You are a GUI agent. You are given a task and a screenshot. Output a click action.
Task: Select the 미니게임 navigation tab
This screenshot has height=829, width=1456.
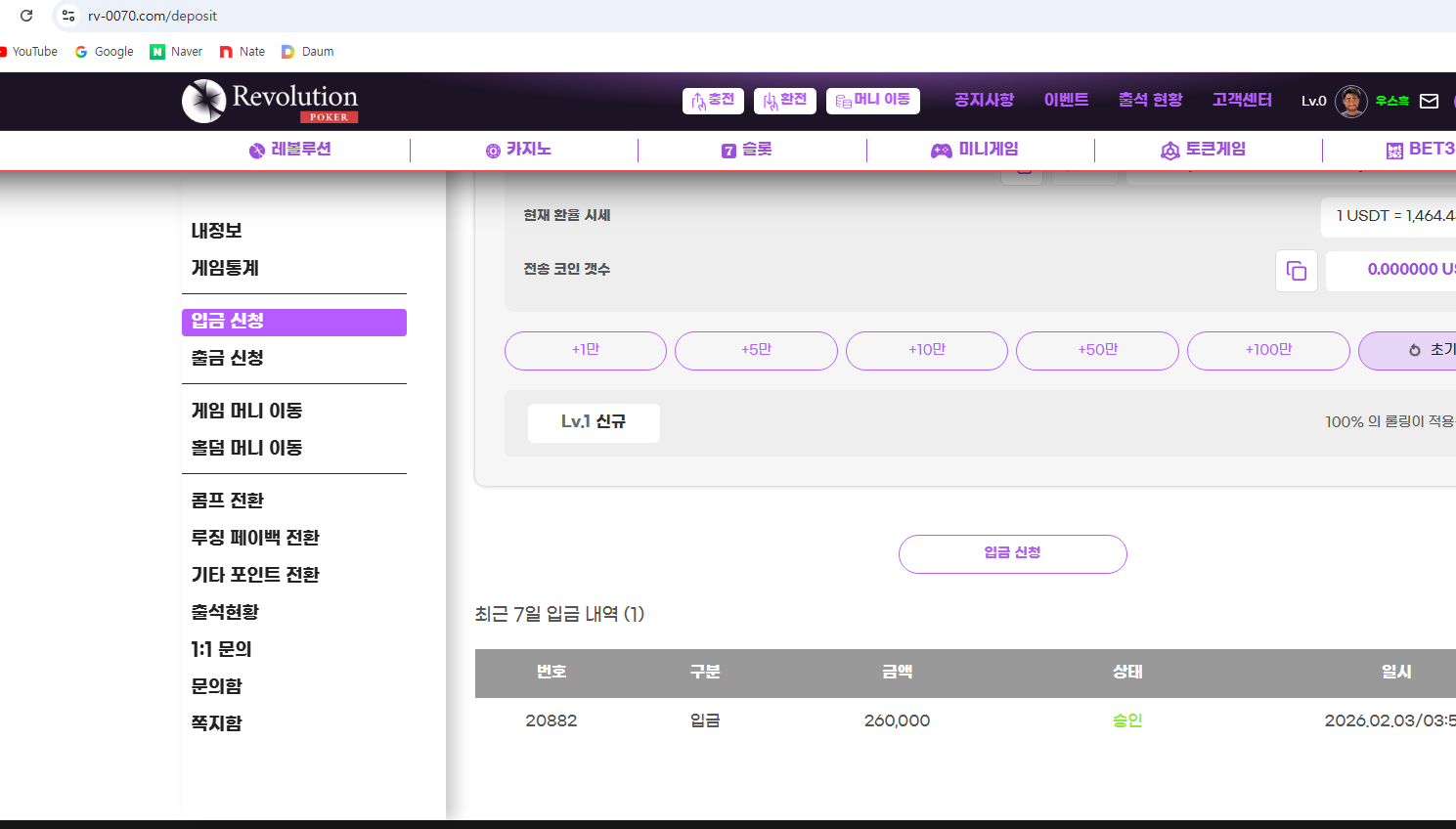click(x=975, y=150)
